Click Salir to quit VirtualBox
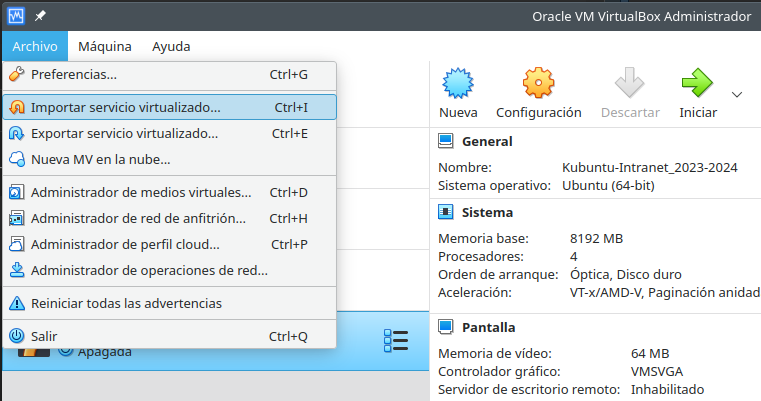Screen dimensions: 761x401 (44, 336)
